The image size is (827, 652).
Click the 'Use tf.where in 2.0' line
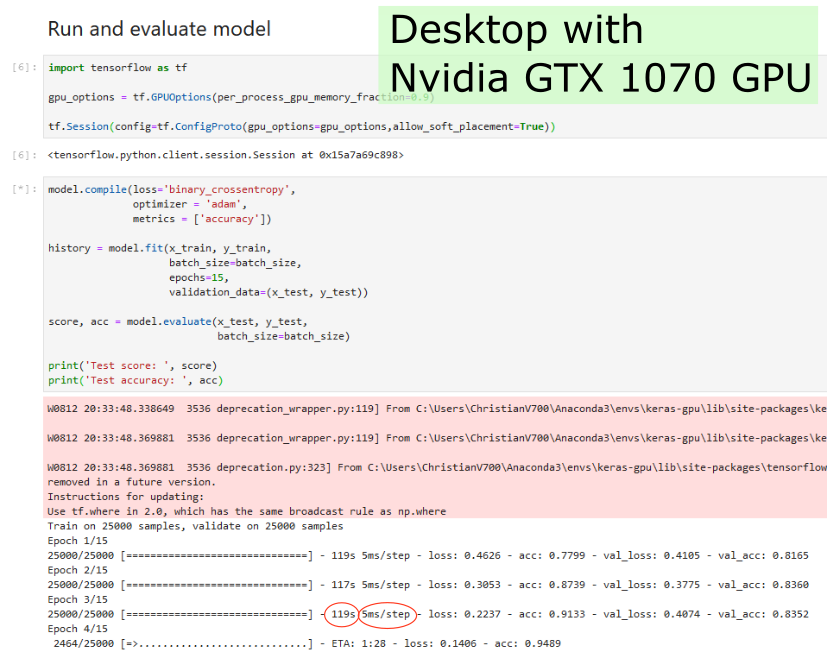point(246,512)
